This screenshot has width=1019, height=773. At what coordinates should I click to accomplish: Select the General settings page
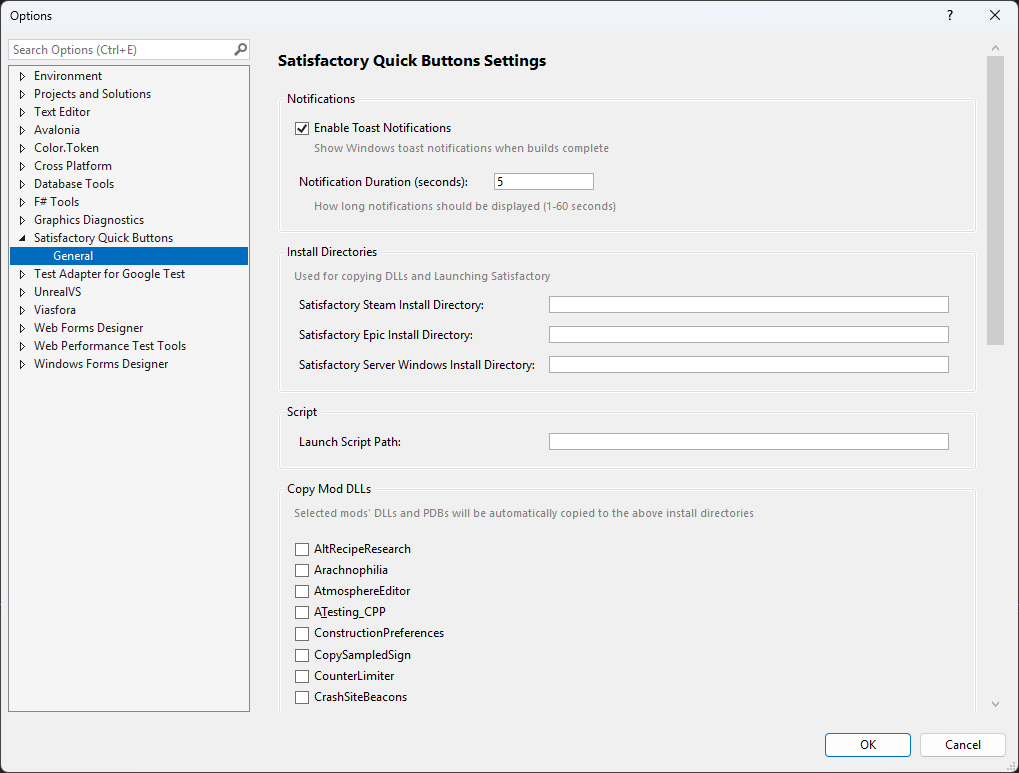click(x=73, y=256)
